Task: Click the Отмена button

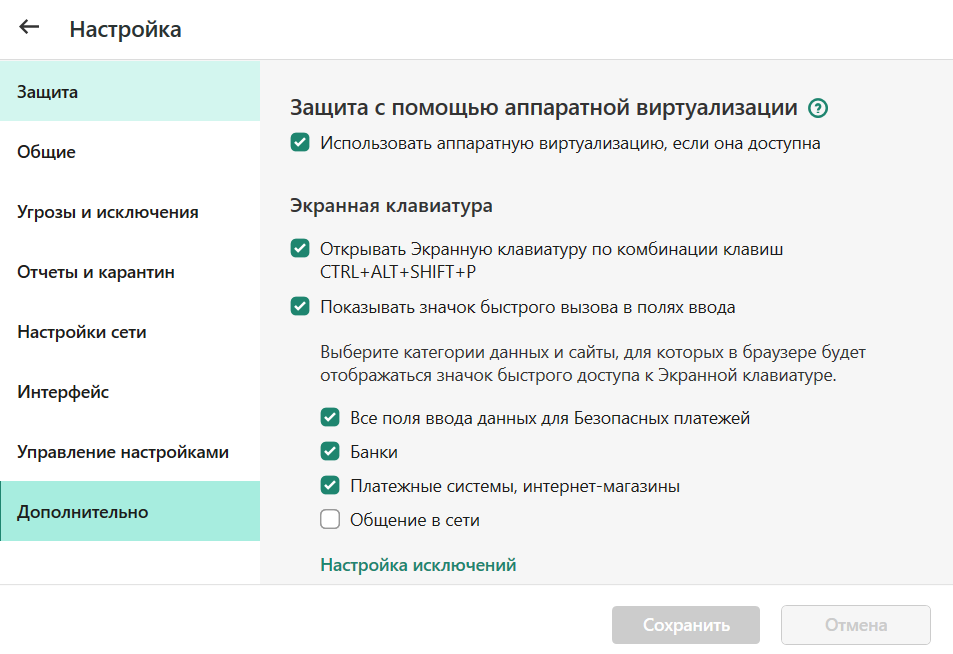Action: [855, 625]
